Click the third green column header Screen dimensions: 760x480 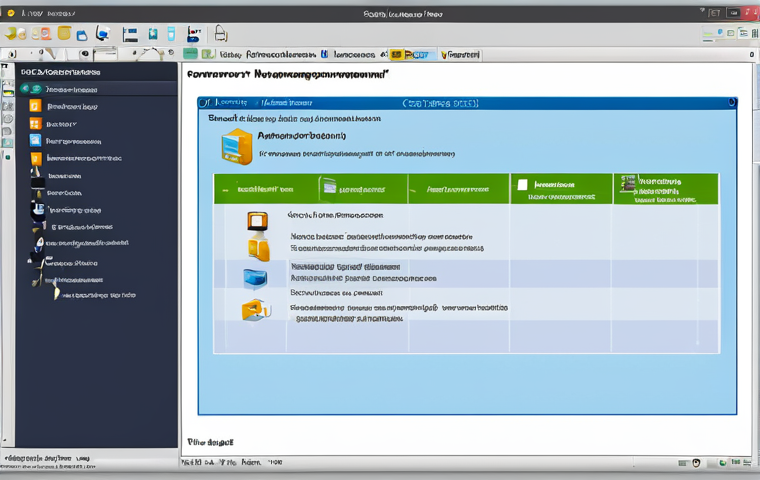[459, 189]
